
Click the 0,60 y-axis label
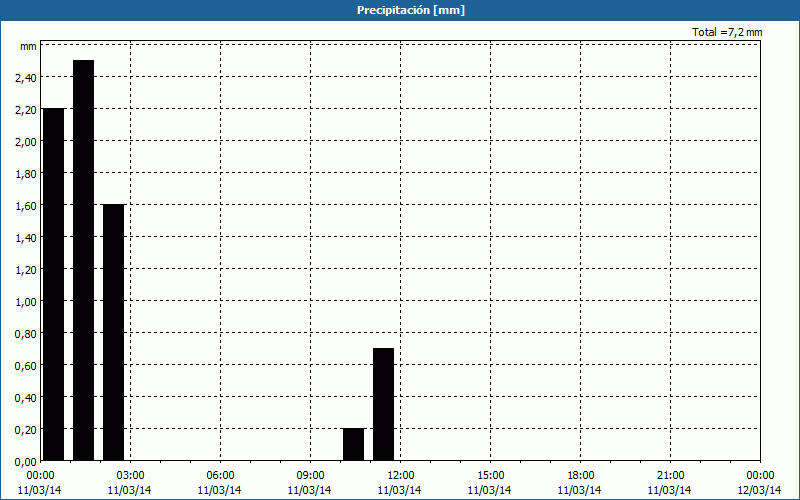pyautogui.click(x=26, y=366)
